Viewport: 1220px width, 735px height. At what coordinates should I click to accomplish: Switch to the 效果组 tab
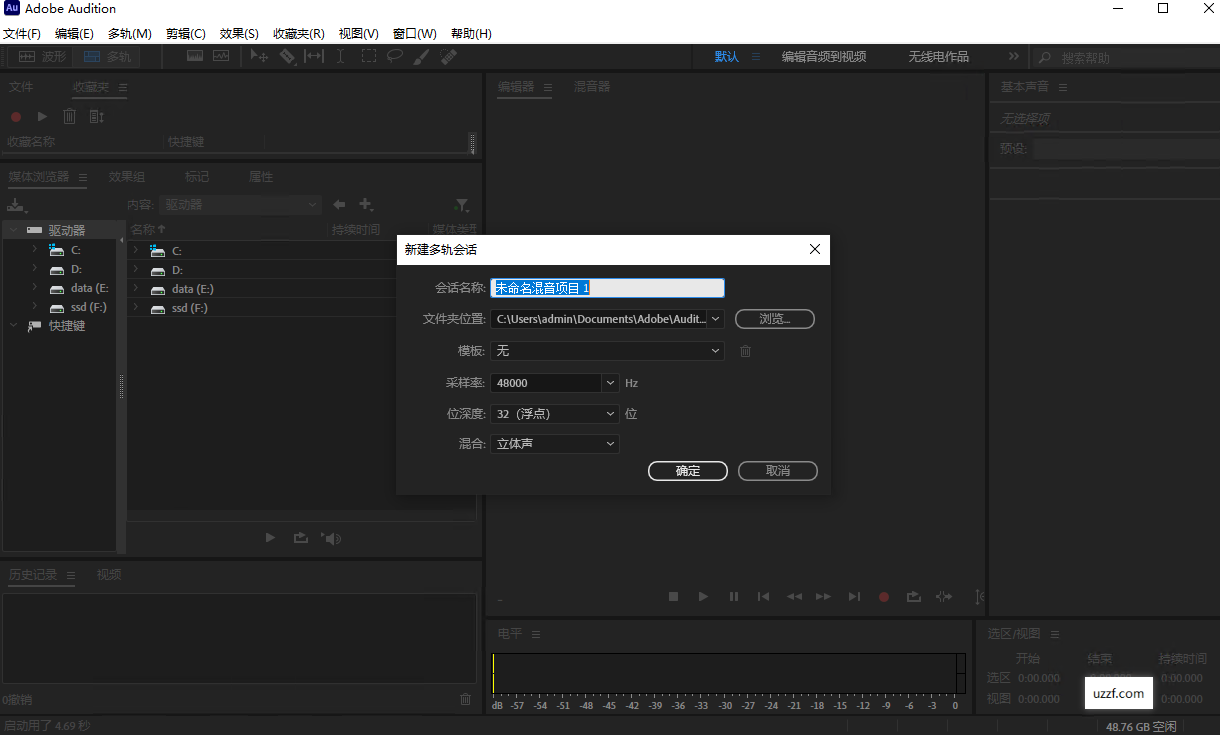click(126, 176)
